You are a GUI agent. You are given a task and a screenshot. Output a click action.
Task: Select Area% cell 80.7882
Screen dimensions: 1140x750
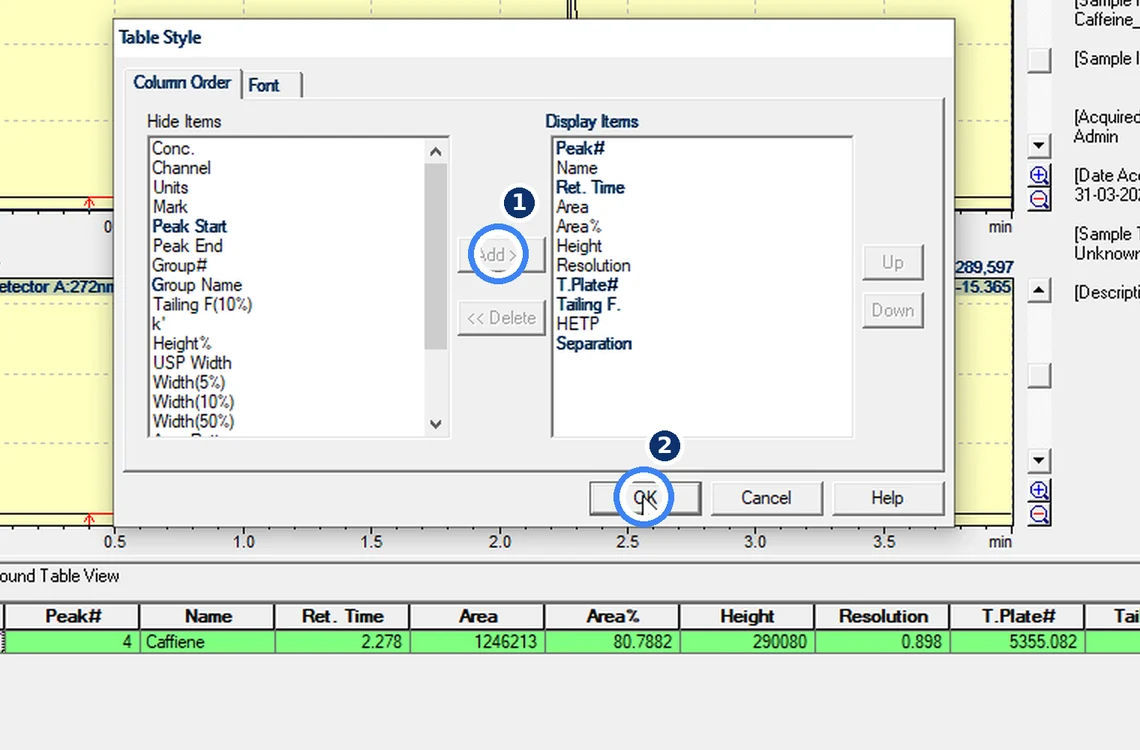click(612, 642)
